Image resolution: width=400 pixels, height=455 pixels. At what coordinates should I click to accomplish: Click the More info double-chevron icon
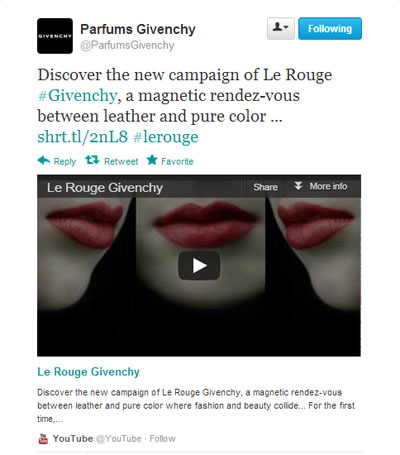tap(298, 186)
